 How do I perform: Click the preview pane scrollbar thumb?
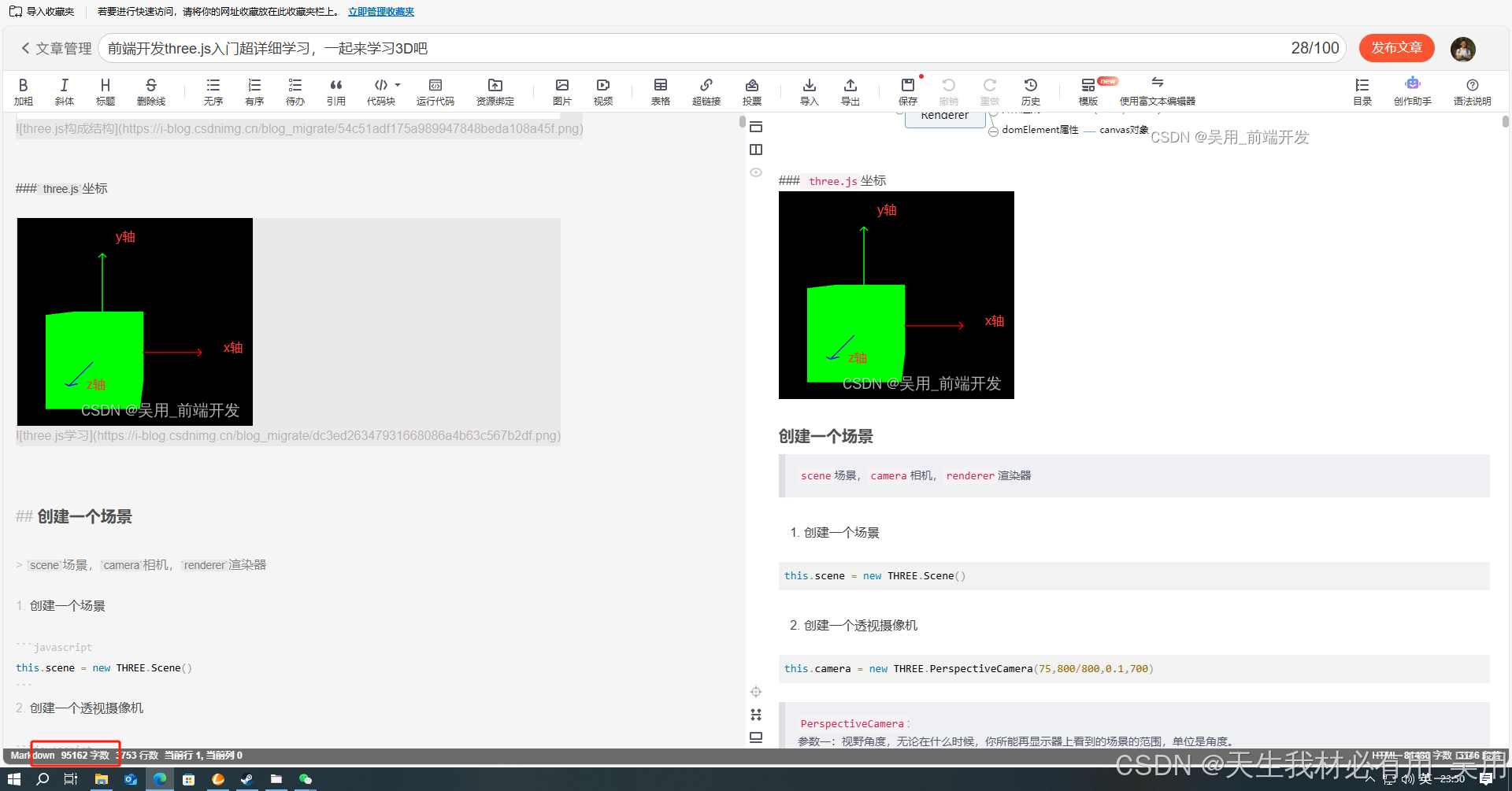click(x=1505, y=122)
